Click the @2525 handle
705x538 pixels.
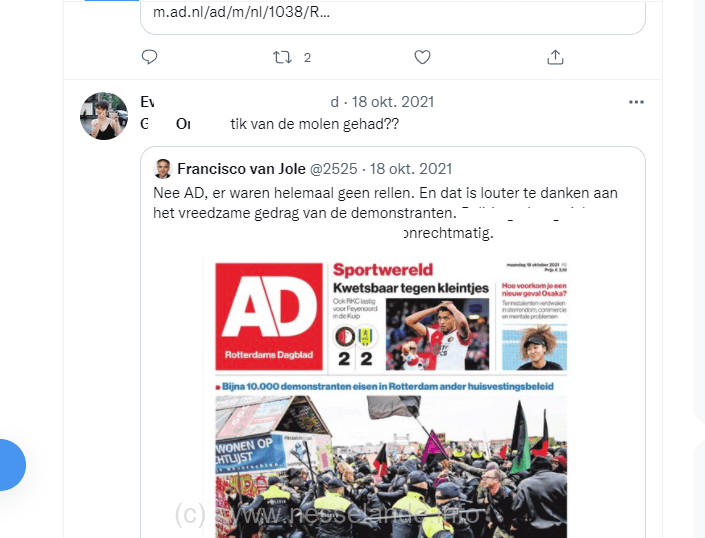click(334, 169)
